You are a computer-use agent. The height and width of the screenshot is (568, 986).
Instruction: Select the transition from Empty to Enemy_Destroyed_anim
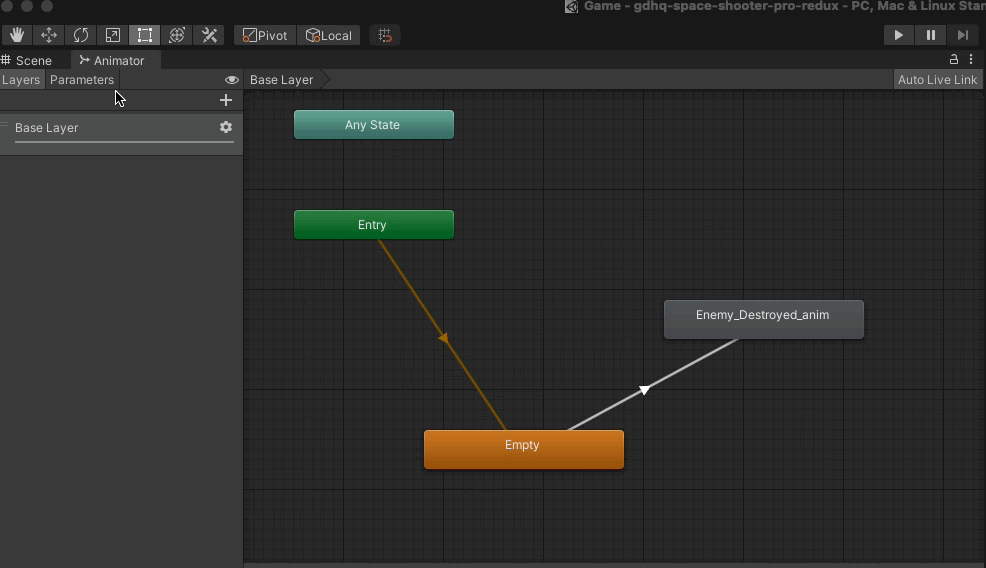pos(646,389)
